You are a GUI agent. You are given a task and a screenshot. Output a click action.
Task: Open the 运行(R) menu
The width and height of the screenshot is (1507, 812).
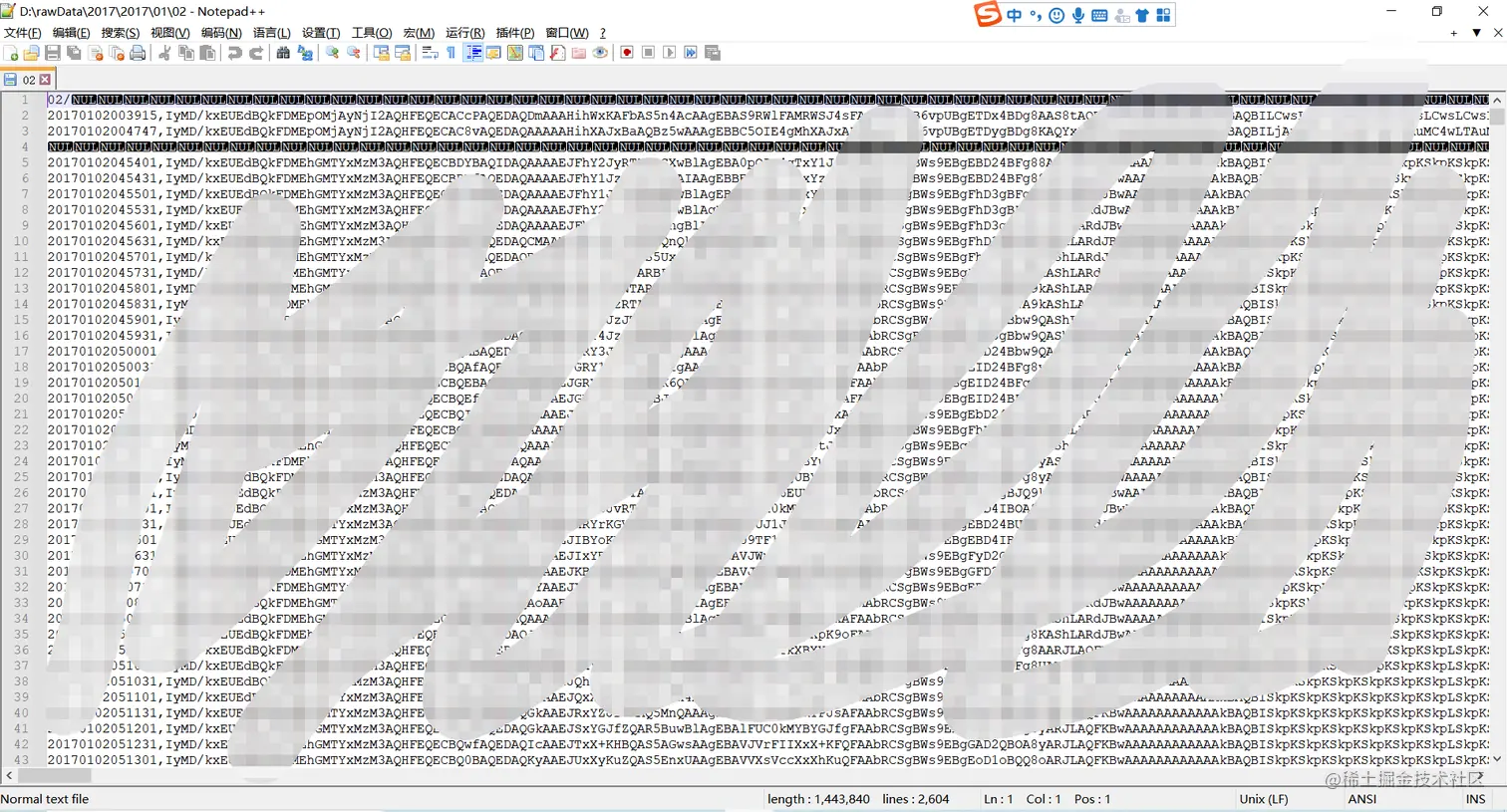coord(464,33)
